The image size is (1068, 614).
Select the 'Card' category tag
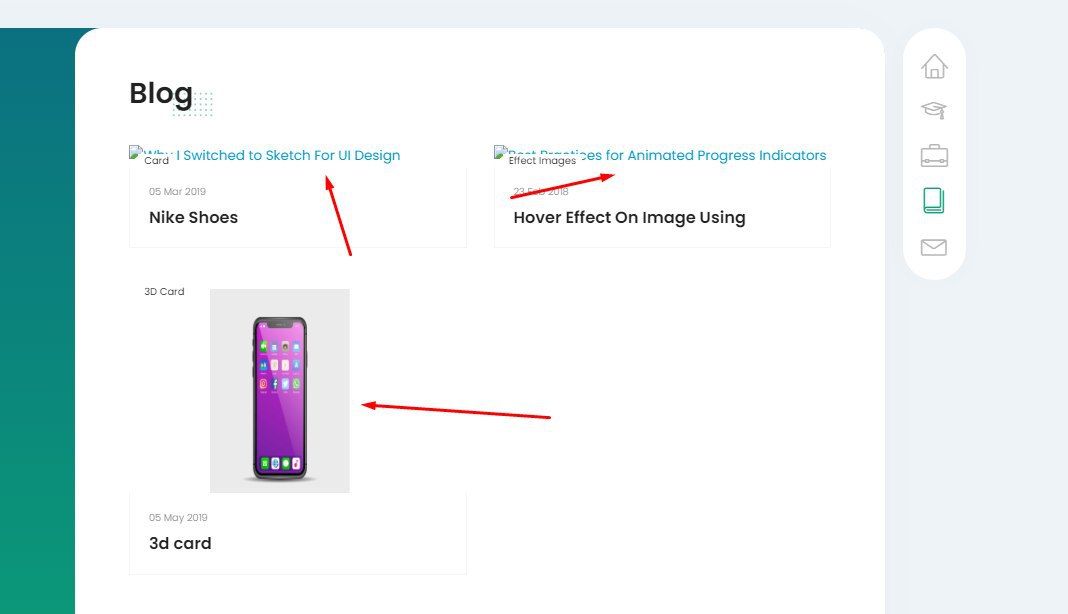tap(157, 161)
